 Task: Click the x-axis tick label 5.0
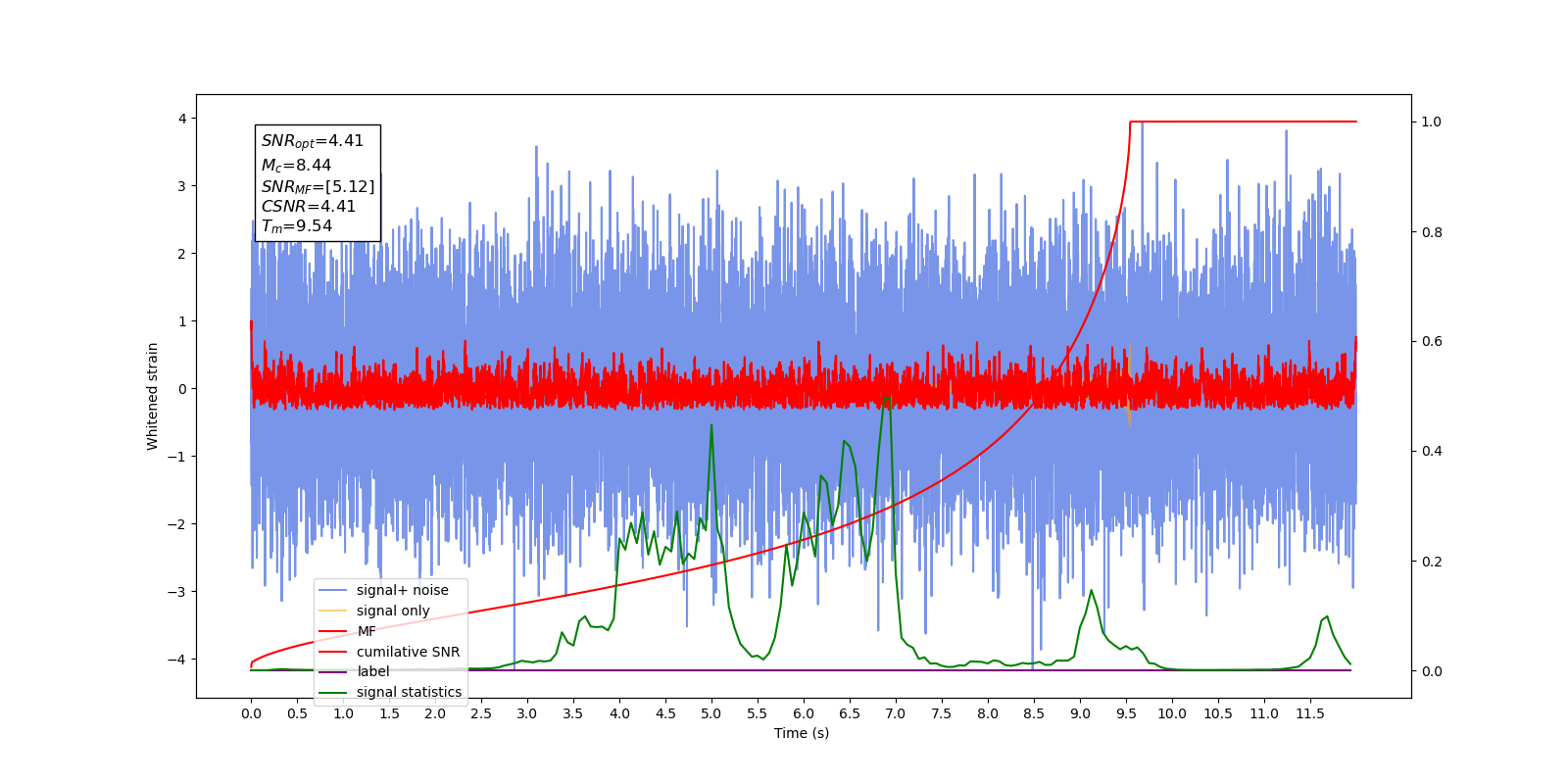[711, 713]
